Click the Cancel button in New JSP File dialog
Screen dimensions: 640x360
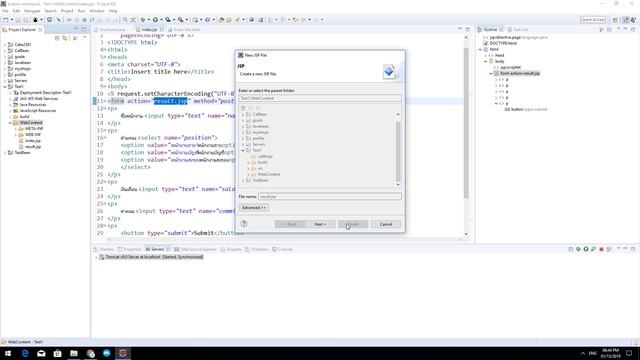click(386, 224)
